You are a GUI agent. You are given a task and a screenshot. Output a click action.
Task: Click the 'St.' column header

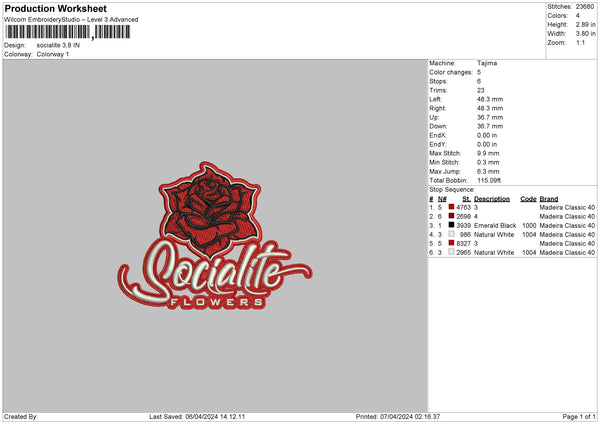(466, 199)
